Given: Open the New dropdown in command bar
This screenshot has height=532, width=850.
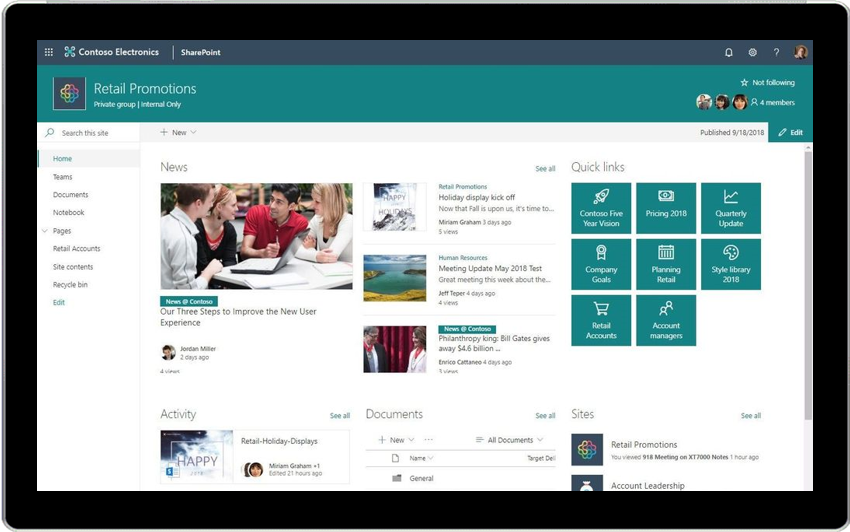Looking at the screenshot, I should coord(178,132).
